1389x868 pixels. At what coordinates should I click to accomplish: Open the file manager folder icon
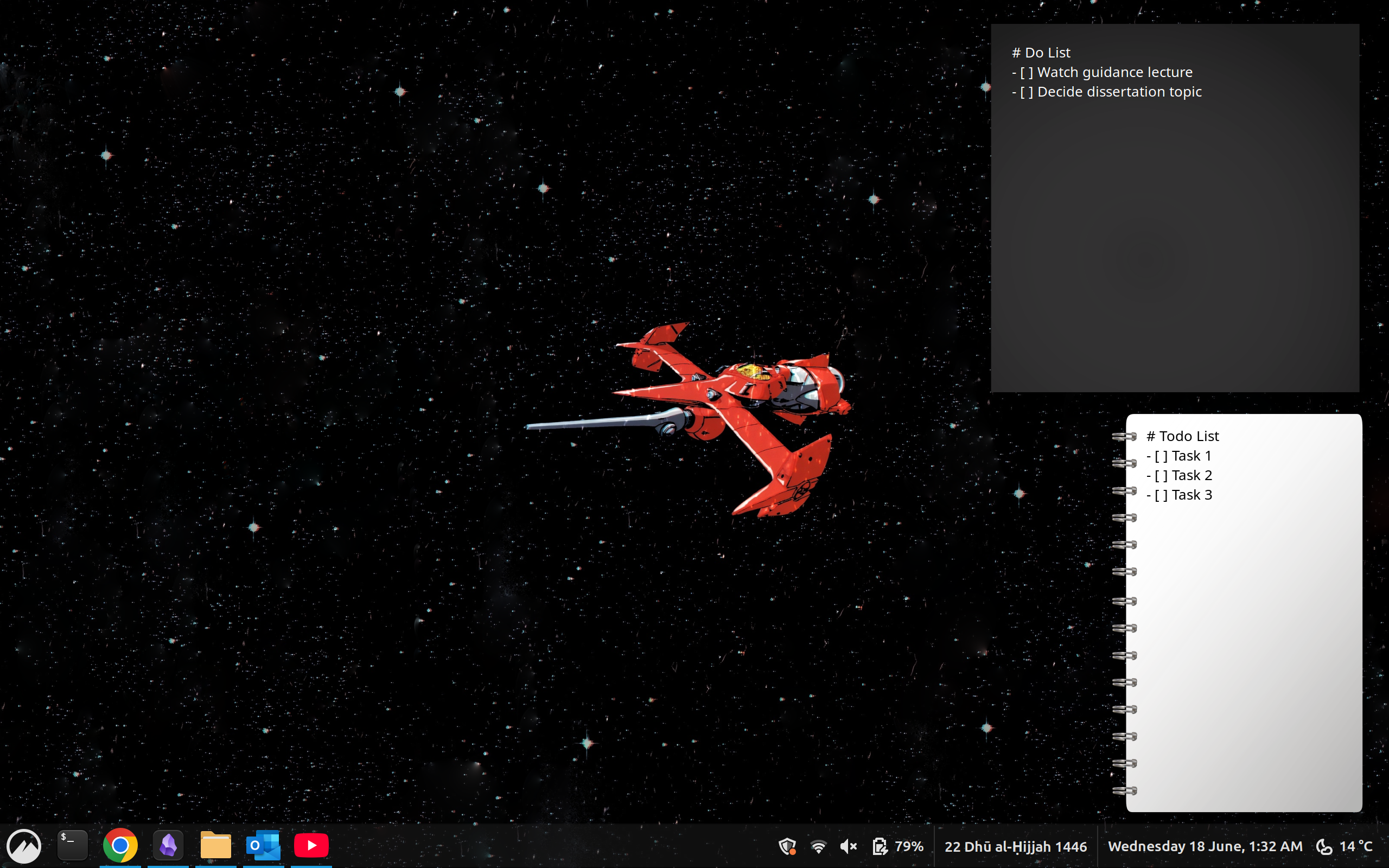(216, 845)
